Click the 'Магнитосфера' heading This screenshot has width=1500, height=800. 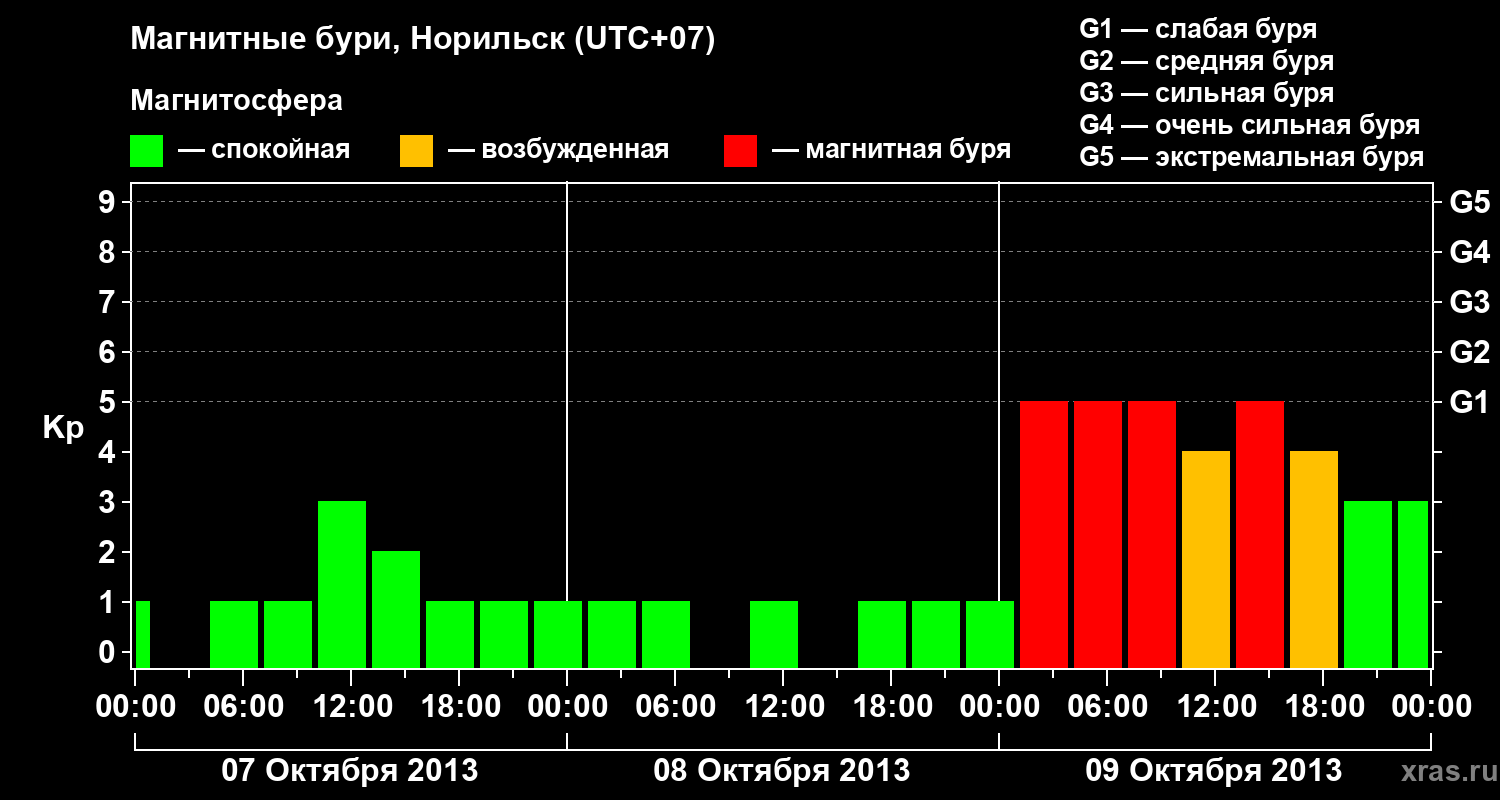click(x=236, y=101)
